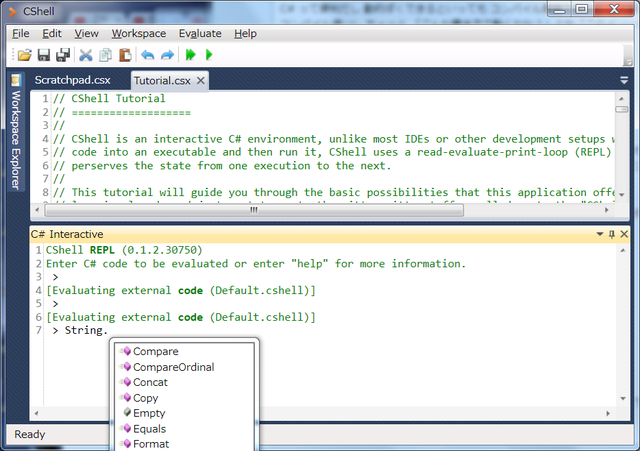The width and height of the screenshot is (640, 451).
Task: Save the current file
Action: [44, 55]
